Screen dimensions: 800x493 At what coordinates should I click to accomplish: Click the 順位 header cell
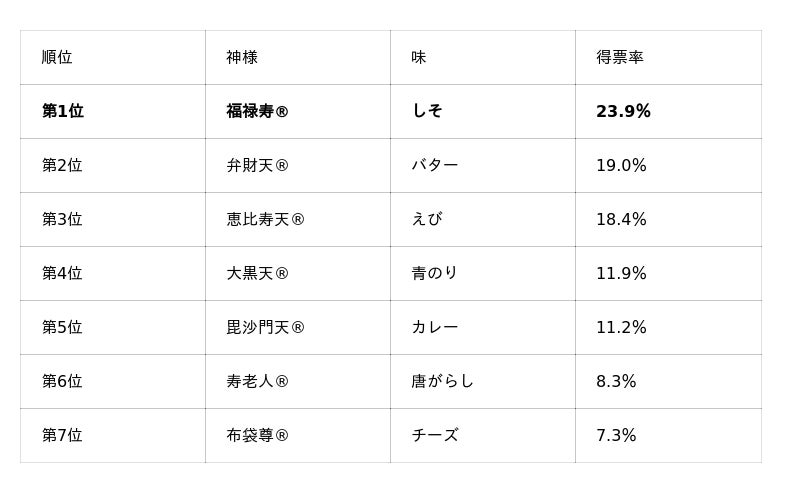pos(113,57)
